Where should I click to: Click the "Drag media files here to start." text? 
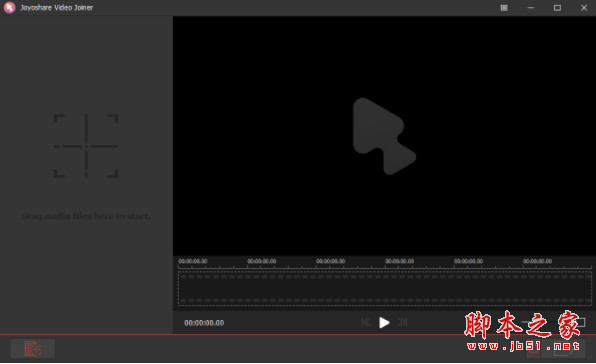86,216
